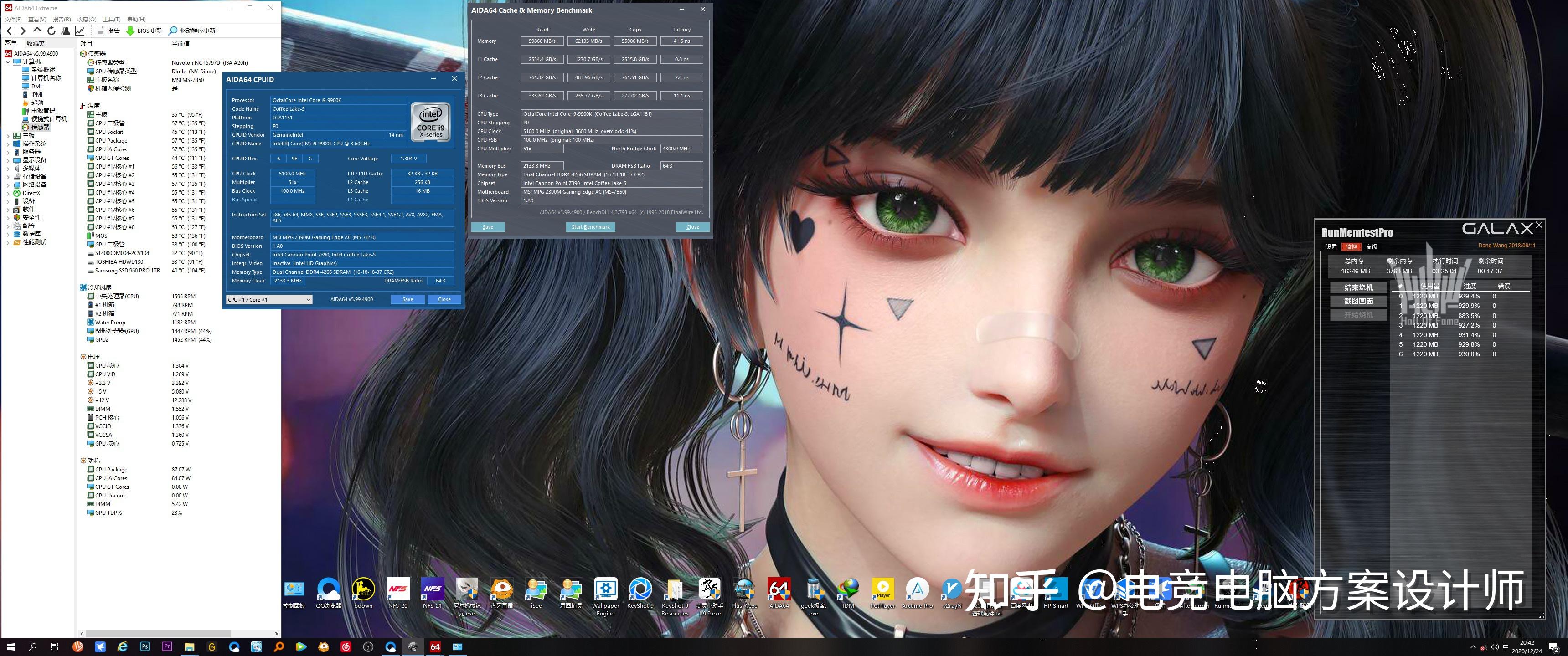Select 电源管理 in the AIDA64 tree
This screenshot has height=656, width=1568.
pyautogui.click(x=42, y=111)
